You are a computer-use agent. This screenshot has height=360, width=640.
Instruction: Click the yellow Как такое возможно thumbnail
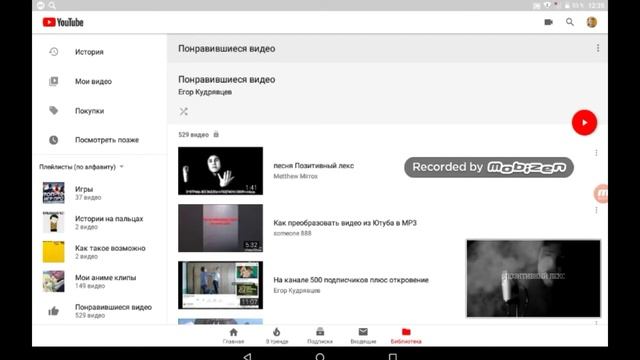[53, 251]
